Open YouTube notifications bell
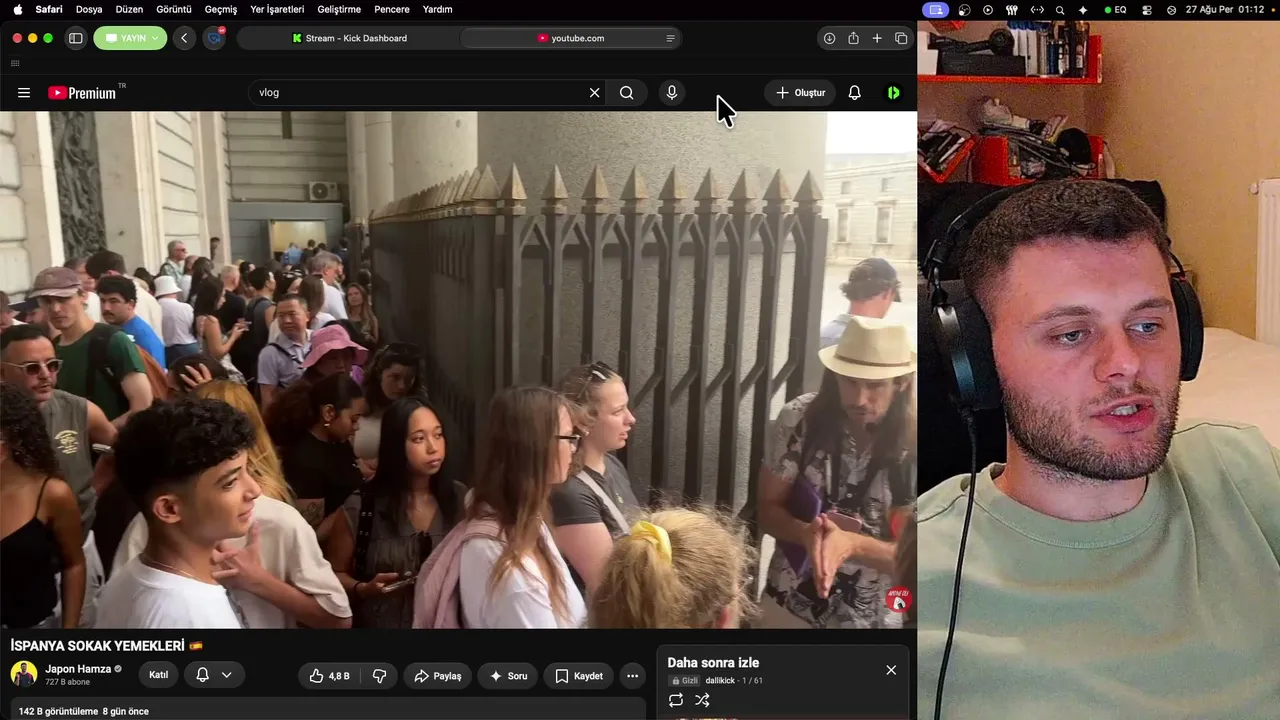Screen dimensions: 1280x720 coord(854,93)
